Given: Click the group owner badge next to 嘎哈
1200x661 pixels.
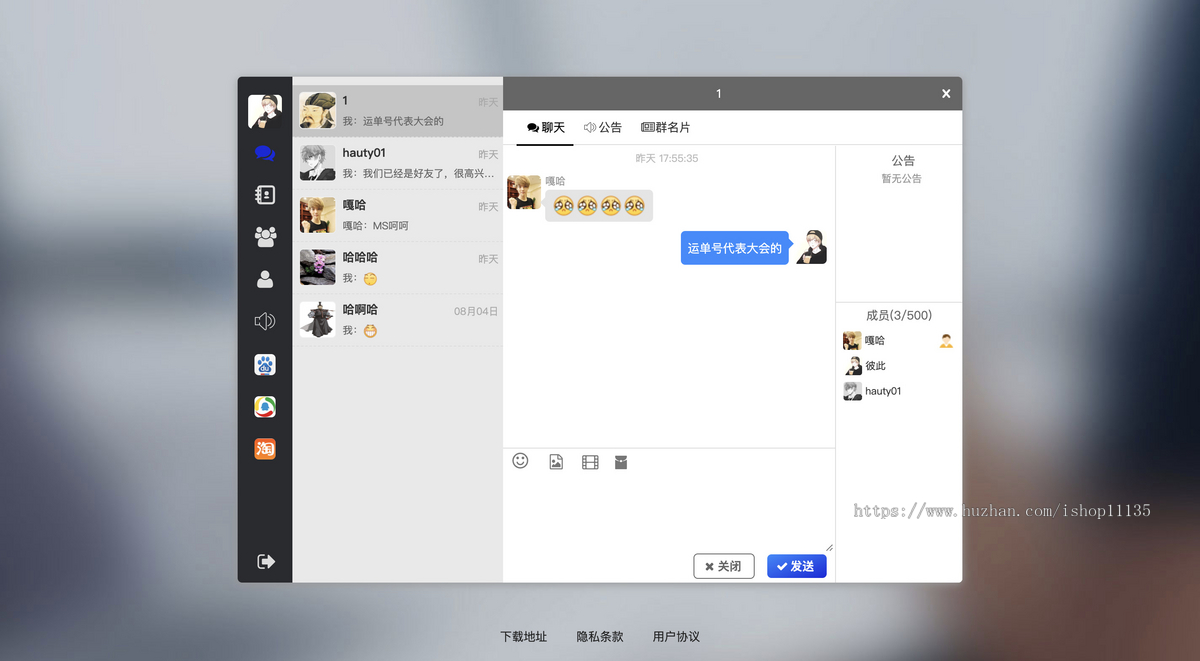Looking at the screenshot, I should pos(946,341).
